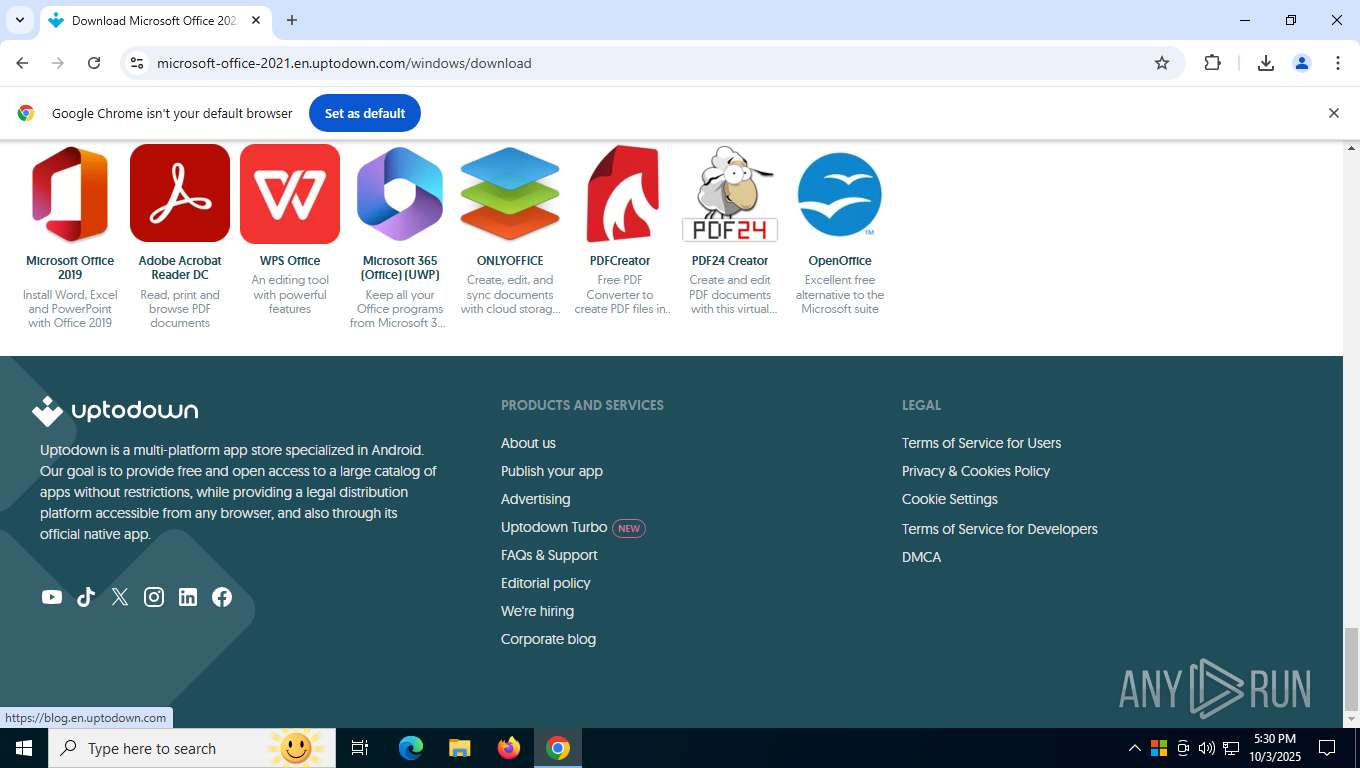Open Terms of Service for Users
Image resolution: width=1360 pixels, height=768 pixels.
click(981, 443)
